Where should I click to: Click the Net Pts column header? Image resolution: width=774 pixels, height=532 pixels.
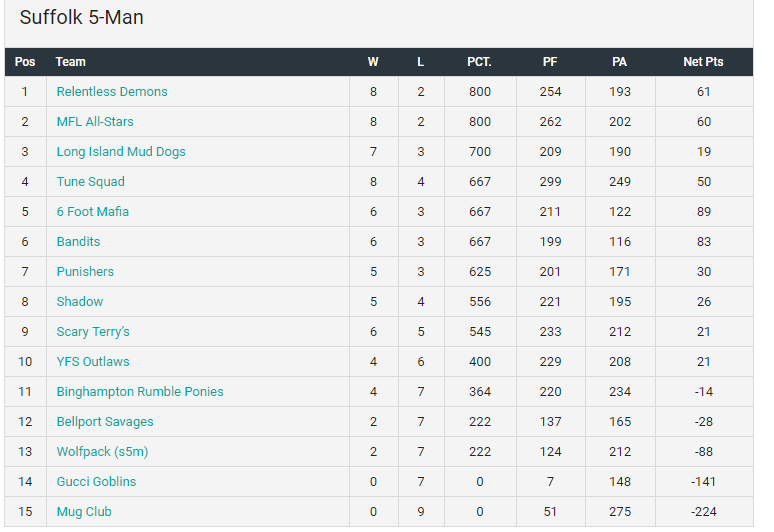(703, 62)
